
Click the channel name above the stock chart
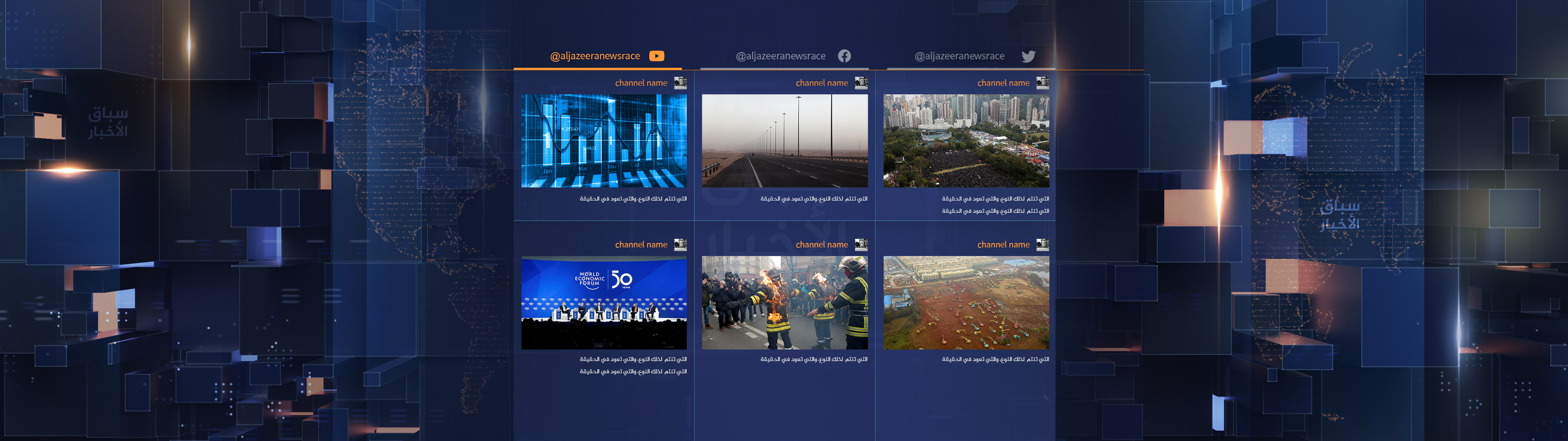point(641,83)
